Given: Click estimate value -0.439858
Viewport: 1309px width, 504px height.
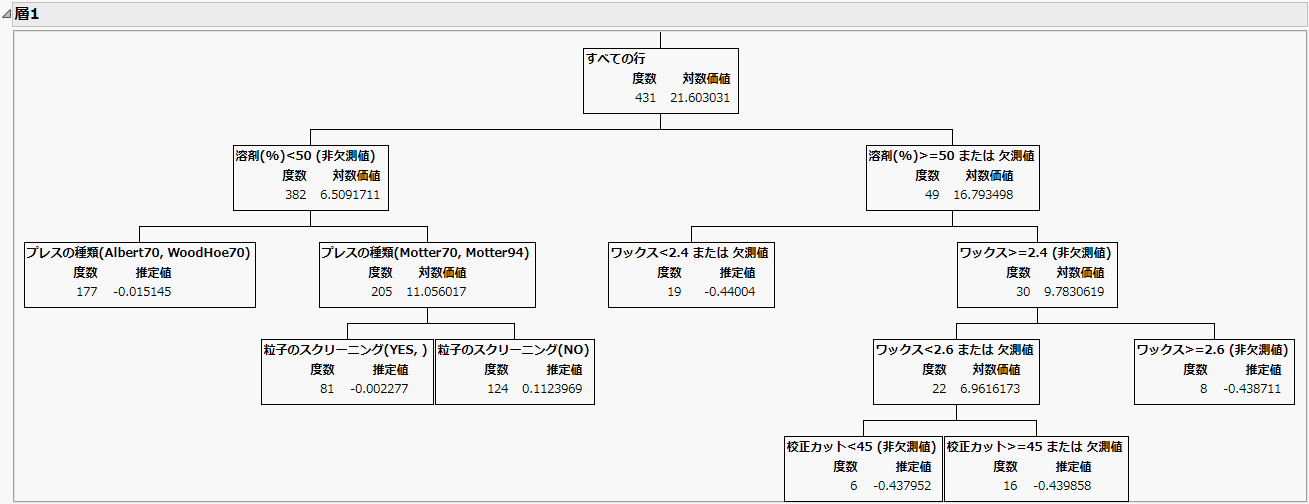Looking at the screenshot, I should click(x=1061, y=485).
